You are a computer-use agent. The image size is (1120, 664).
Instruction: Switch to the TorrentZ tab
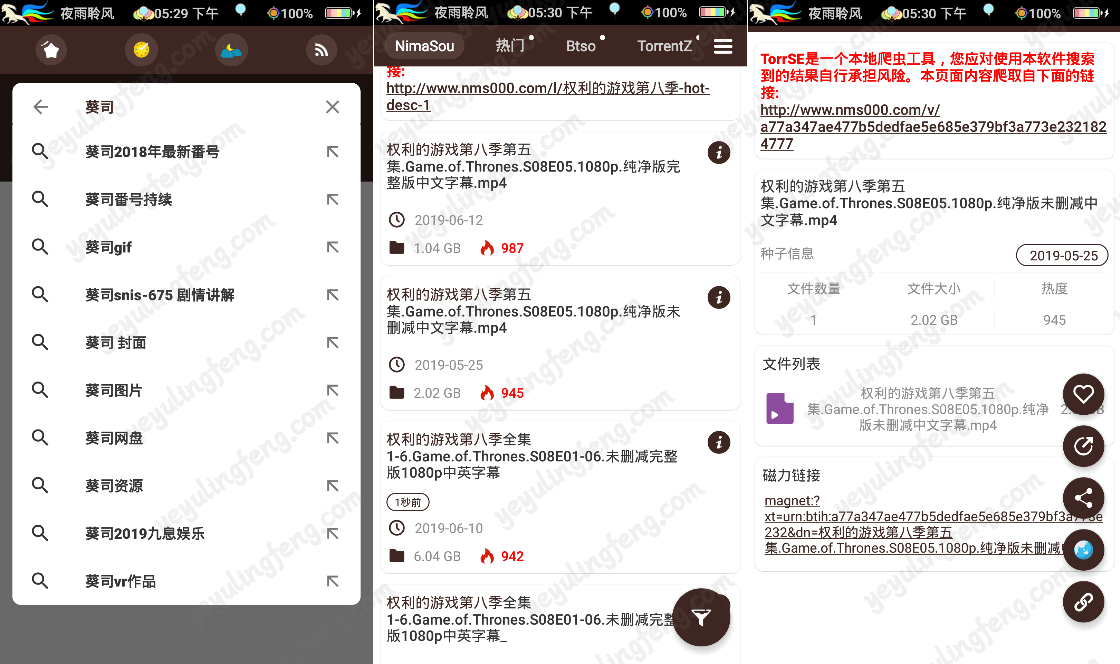pyautogui.click(x=664, y=46)
